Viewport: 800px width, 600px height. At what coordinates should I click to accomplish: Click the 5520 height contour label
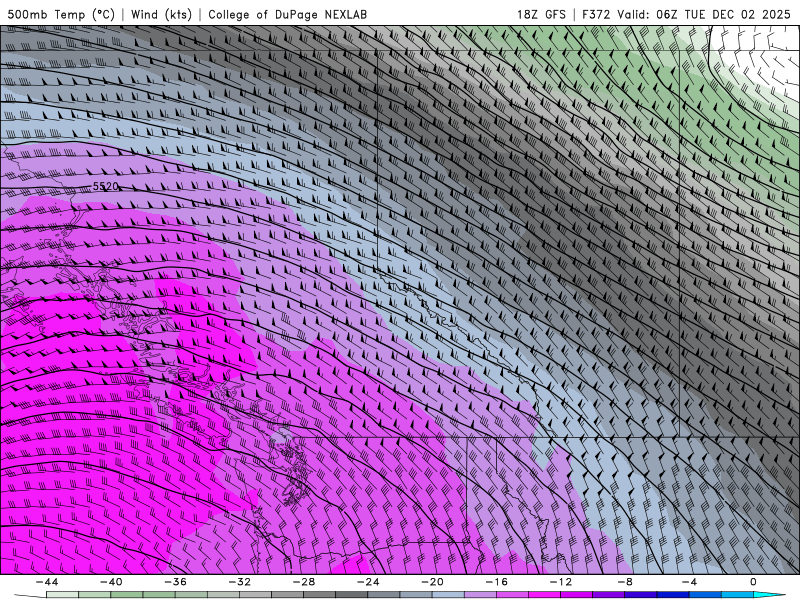click(x=106, y=187)
